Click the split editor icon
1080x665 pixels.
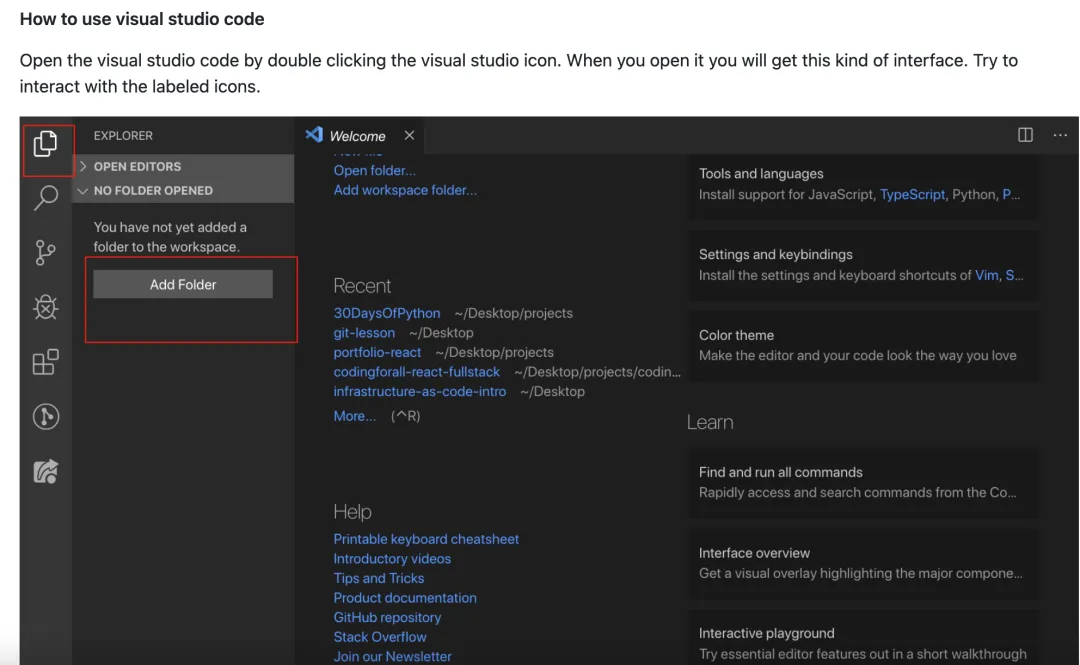click(x=1025, y=135)
